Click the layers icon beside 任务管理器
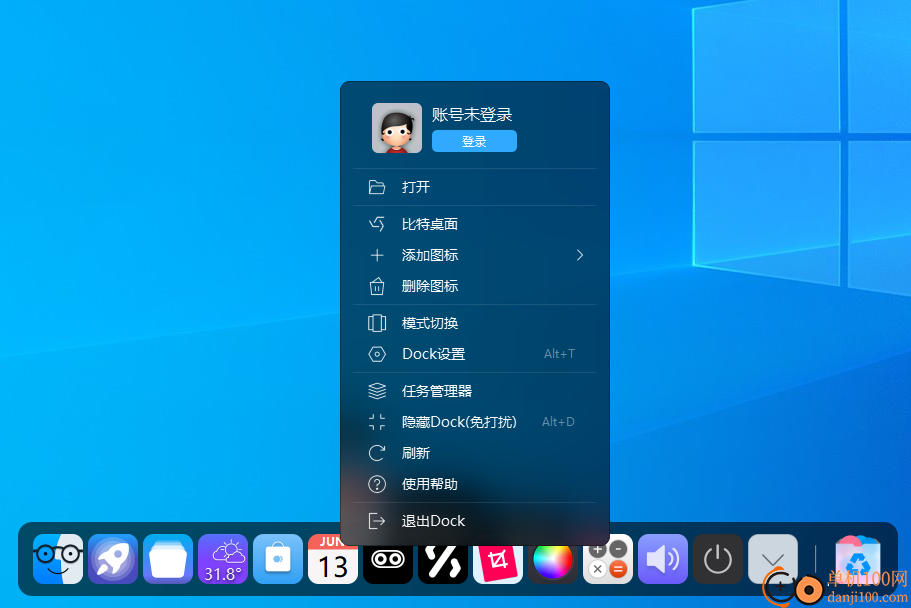Image resolution: width=911 pixels, height=608 pixels. [377, 391]
